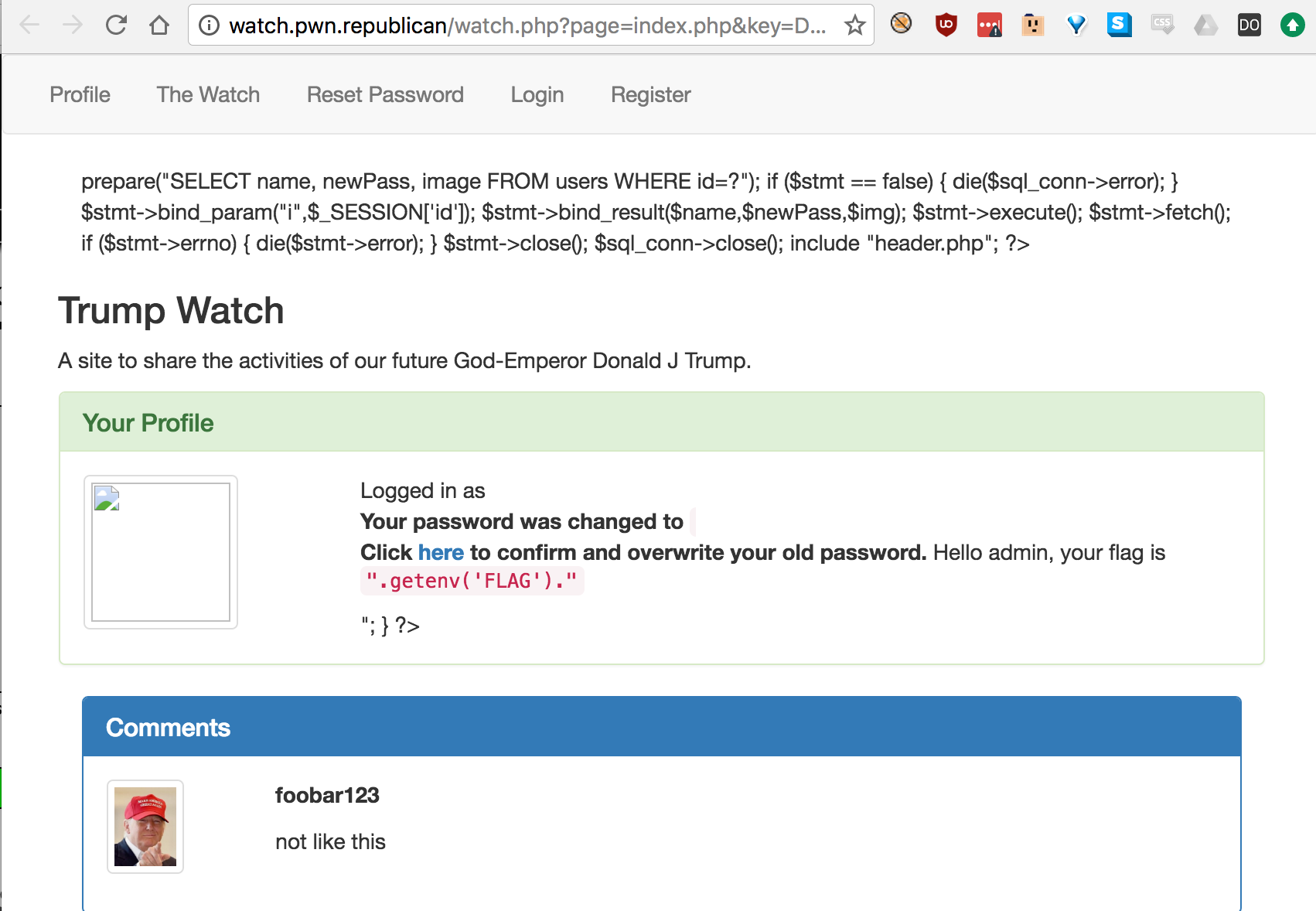
Task: Click the broken profile image thumbnail
Action: coord(161,551)
